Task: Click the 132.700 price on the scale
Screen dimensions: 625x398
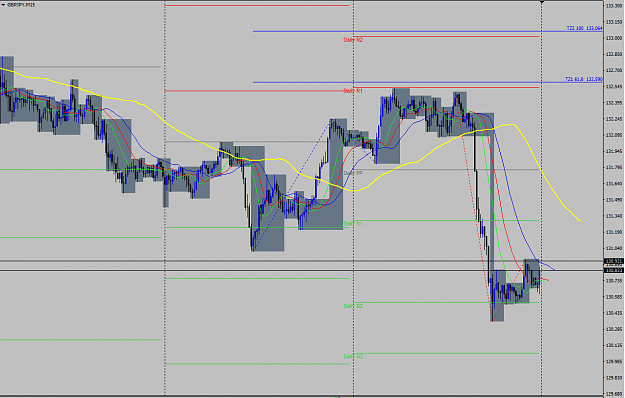Action: click(614, 70)
